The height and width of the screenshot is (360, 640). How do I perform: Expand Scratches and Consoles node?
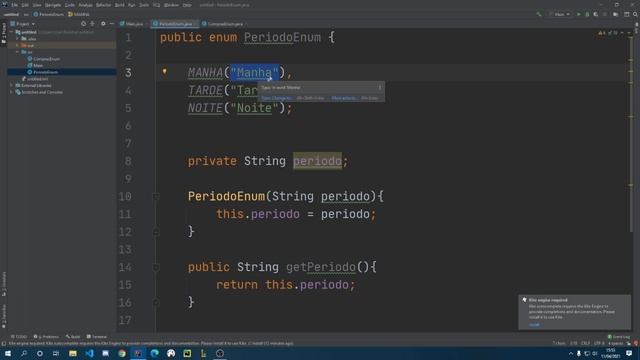[11, 92]
